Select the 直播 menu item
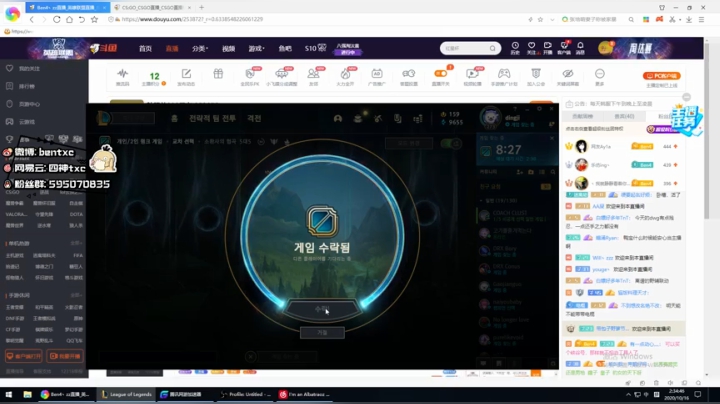 pos(172,48)
